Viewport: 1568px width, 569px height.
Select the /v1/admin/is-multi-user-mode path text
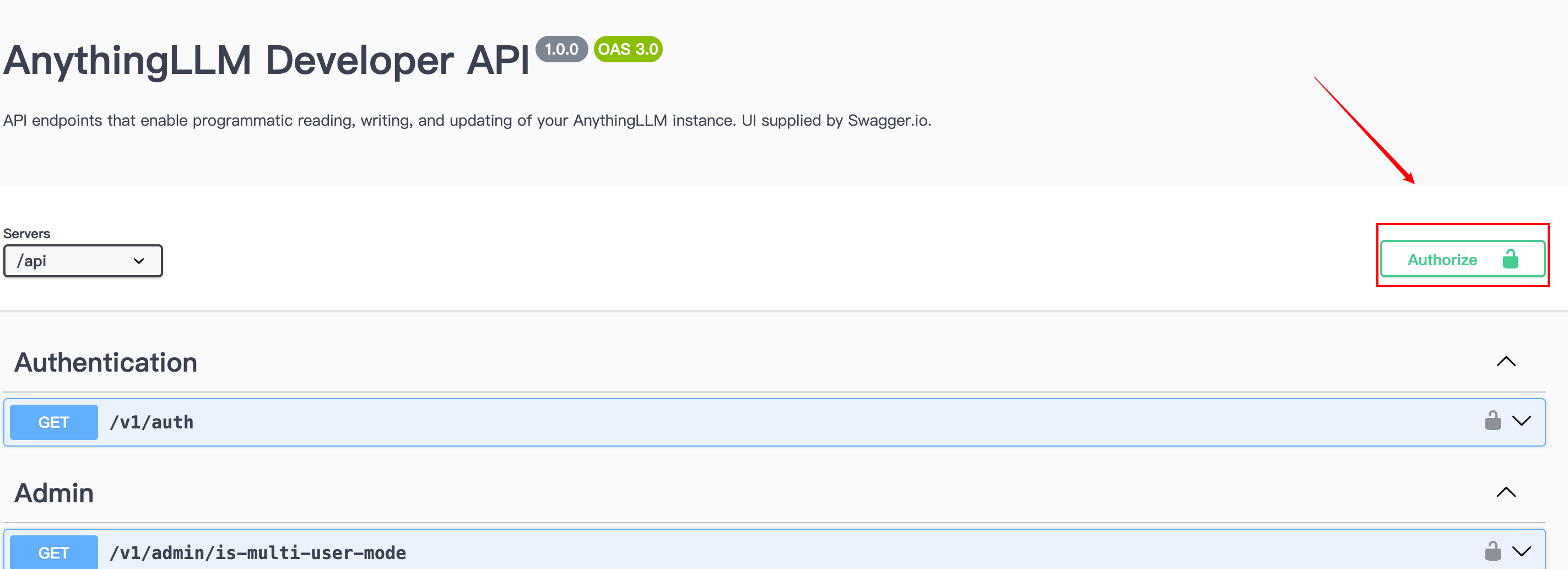click(x=257, y=552)
